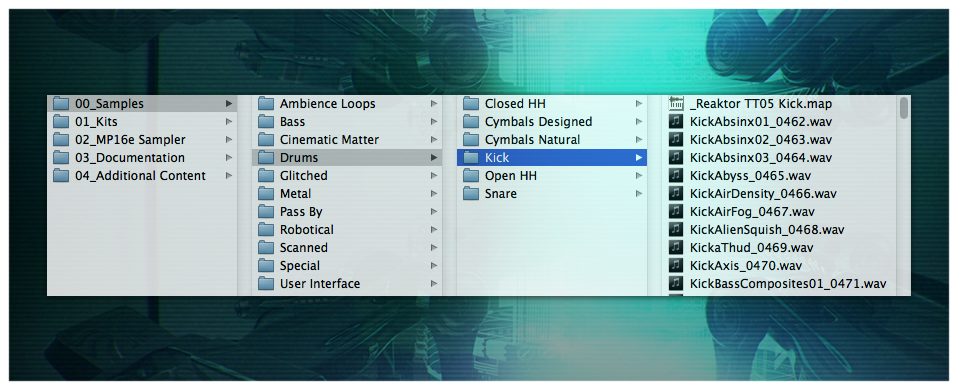Select the 'Cinematic Matter' folder name

(x=329, y=140)
